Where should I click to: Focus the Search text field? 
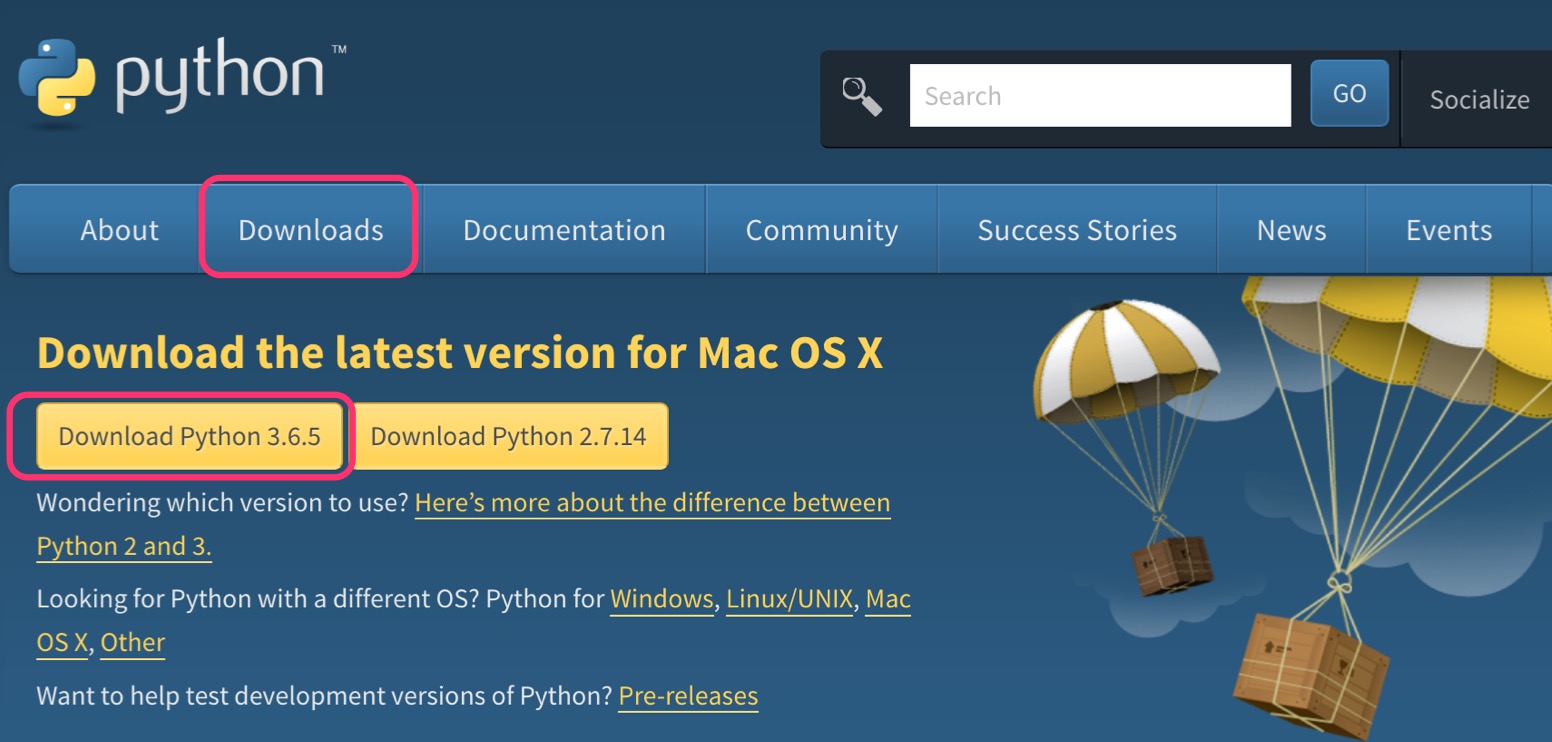(1099, 96)
